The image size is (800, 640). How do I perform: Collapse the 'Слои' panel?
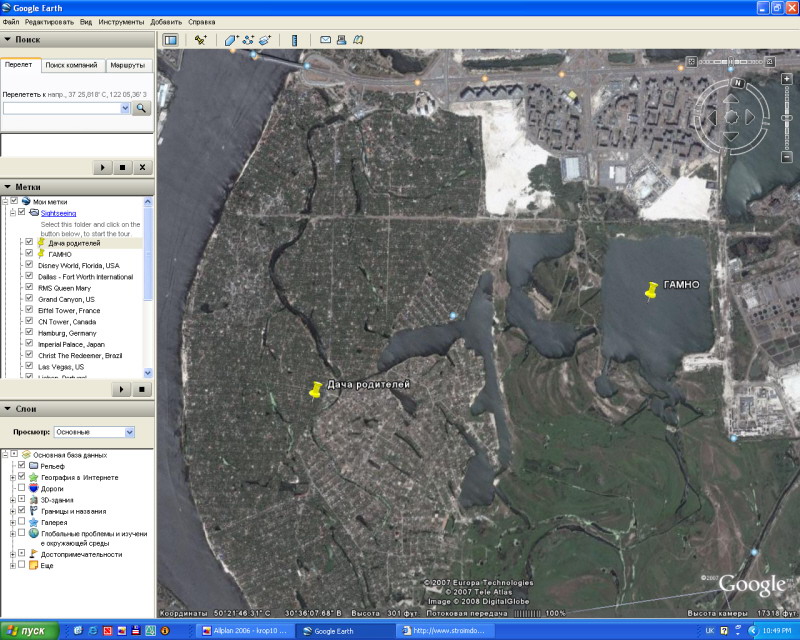click(x=8, y=409)
